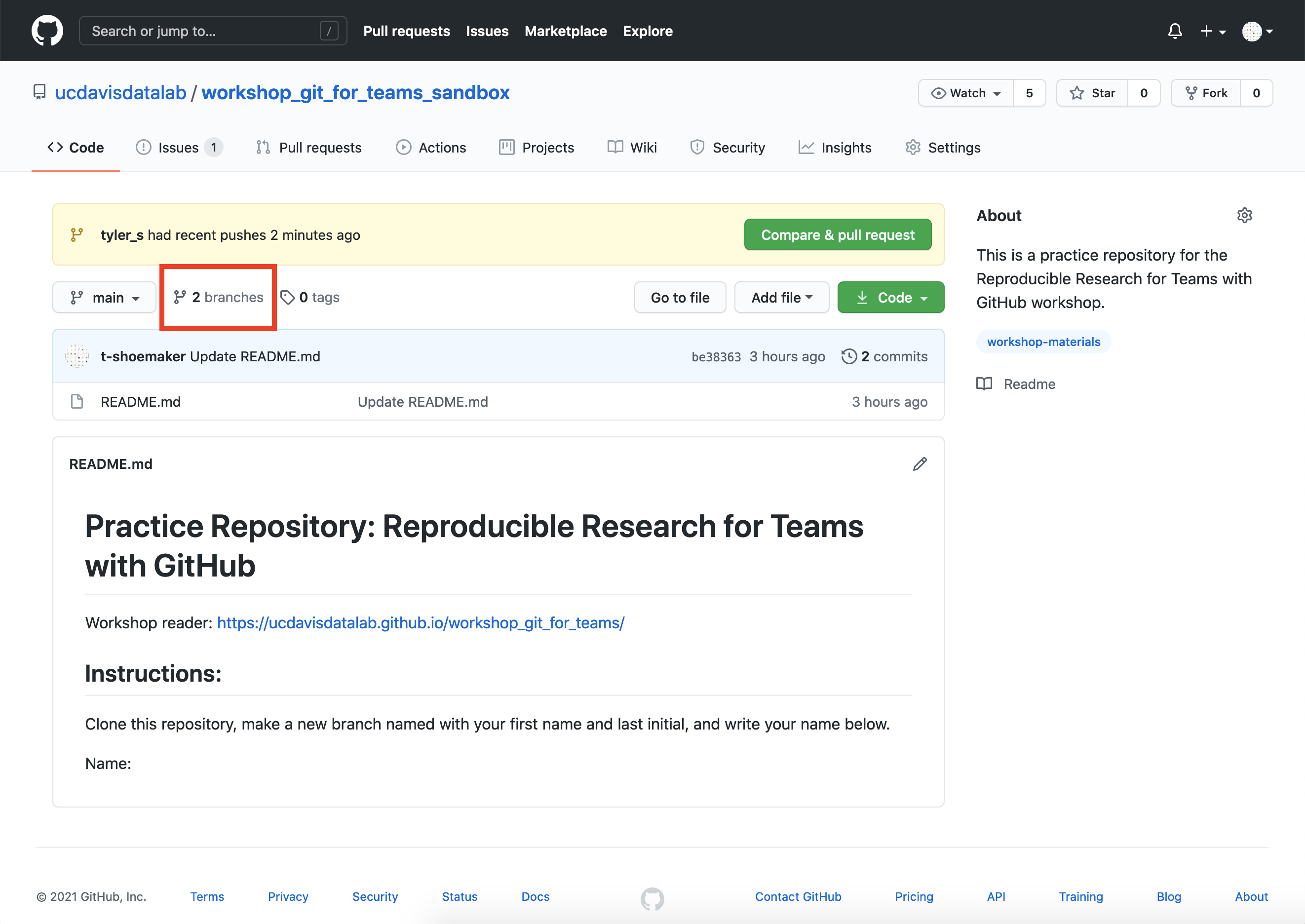Click Compare & pull request
The height and width of the screenshot is (924, 1305).
click(838, 234)
